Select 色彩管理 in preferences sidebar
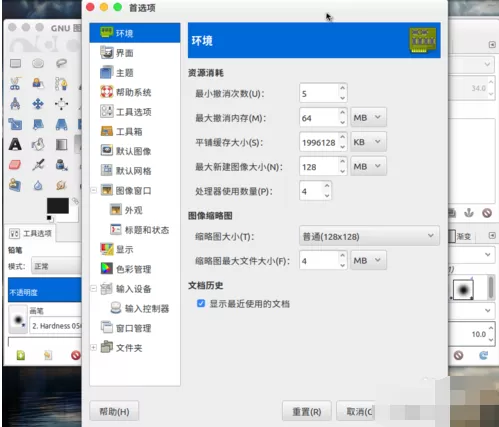 [x=135, y=269]
